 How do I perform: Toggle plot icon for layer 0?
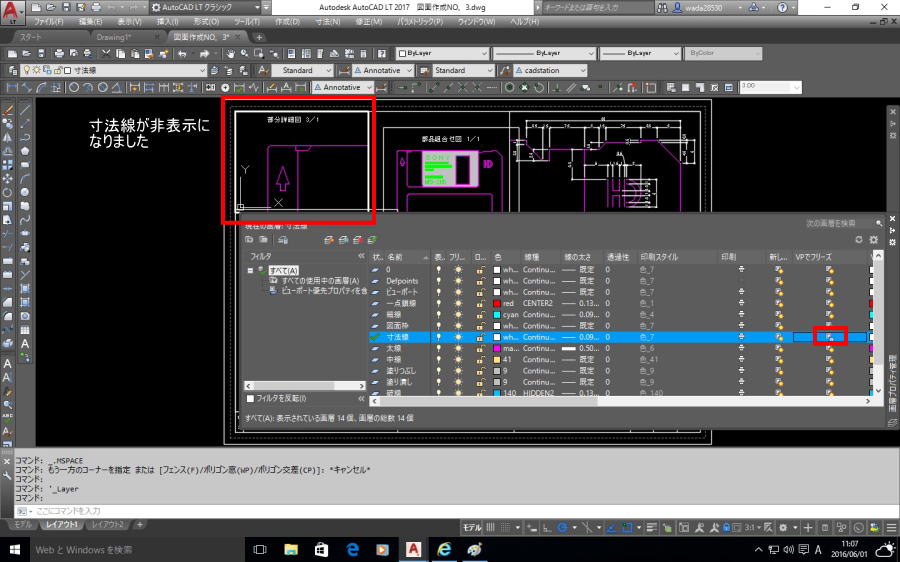point(741,269)
